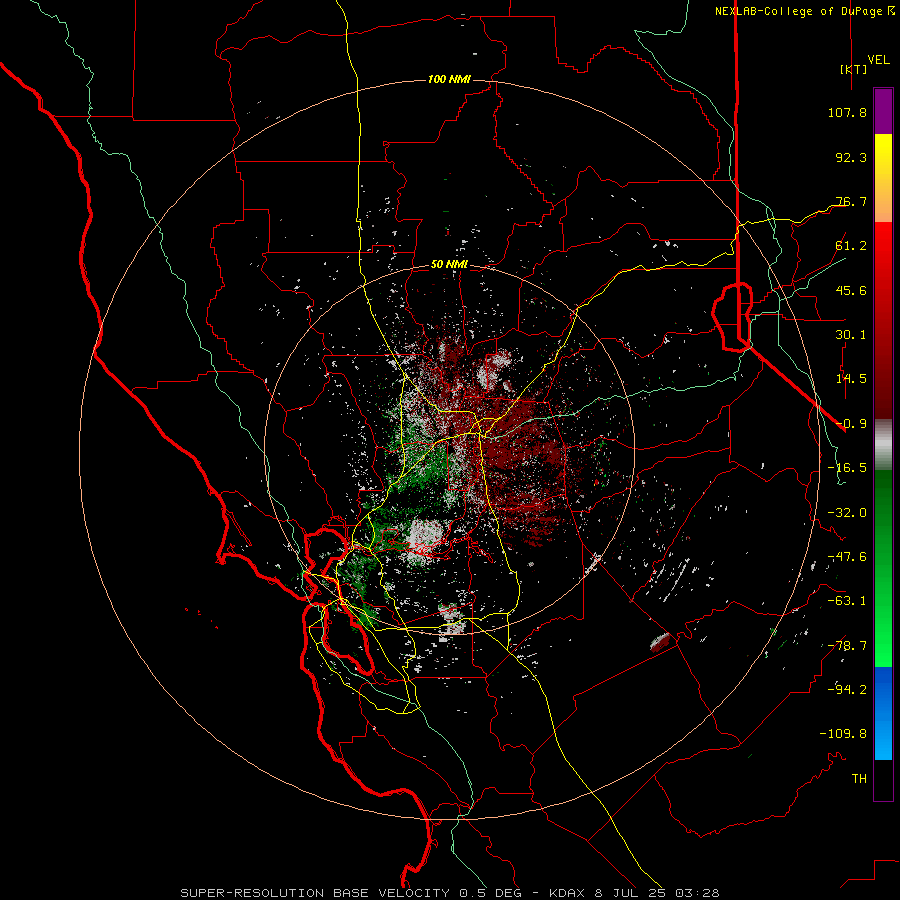The width and height of the screenshot is (900, 900).
Task: Click the yellow-orange segment of color bar
Action: (883, 178)
